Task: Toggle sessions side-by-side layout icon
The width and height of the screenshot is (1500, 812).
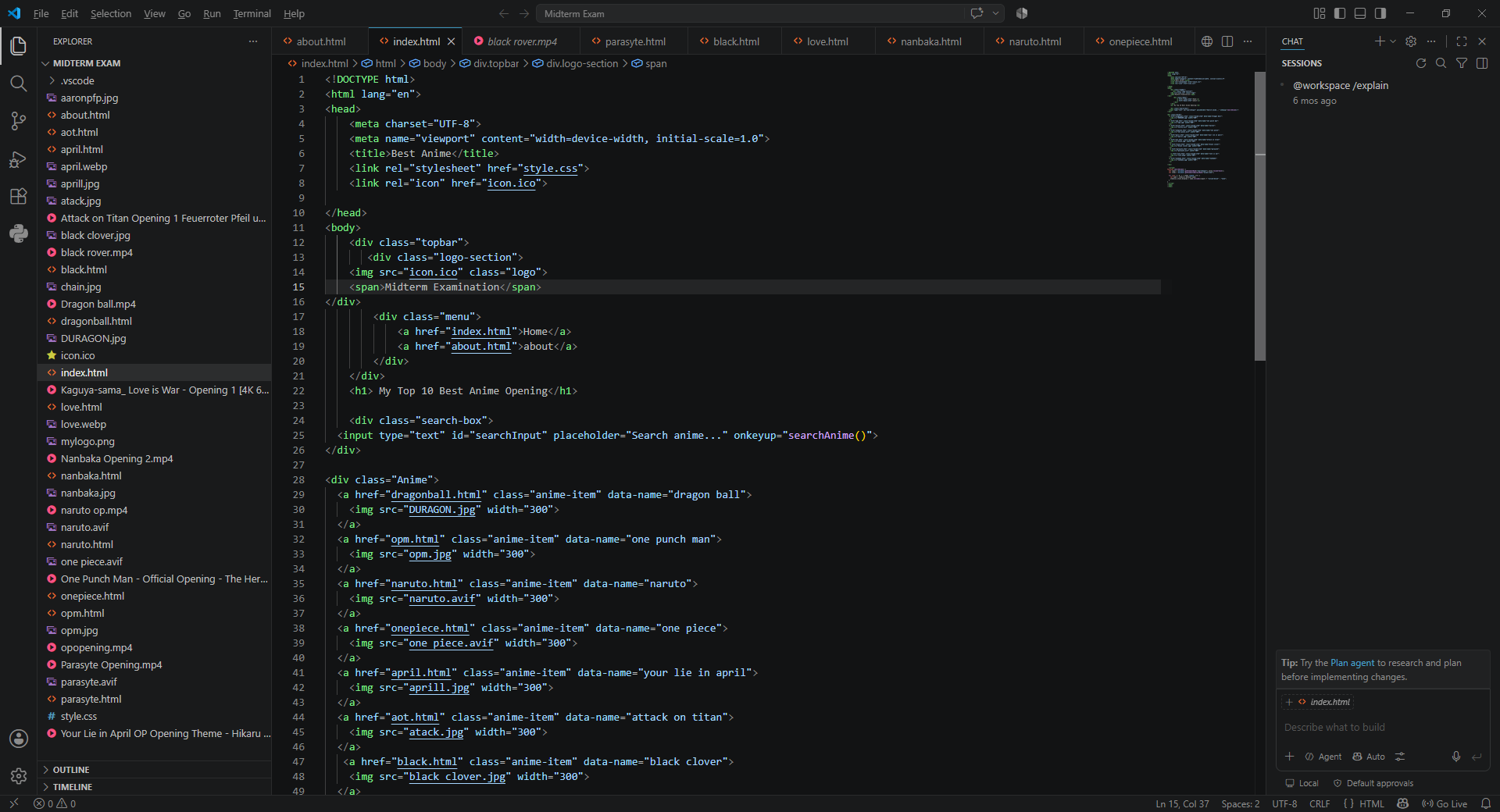Action: (x=1482, y=63)
